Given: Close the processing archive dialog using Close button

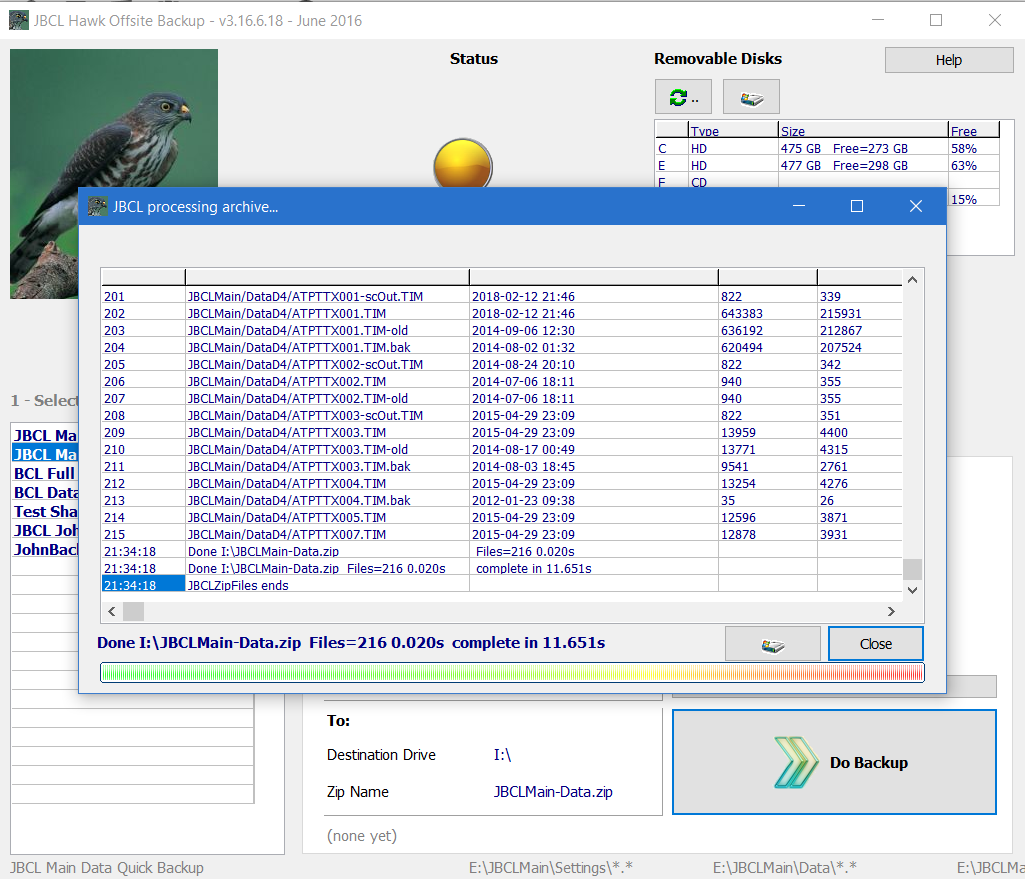Looking at the screenshot, I should pos(875,644).
